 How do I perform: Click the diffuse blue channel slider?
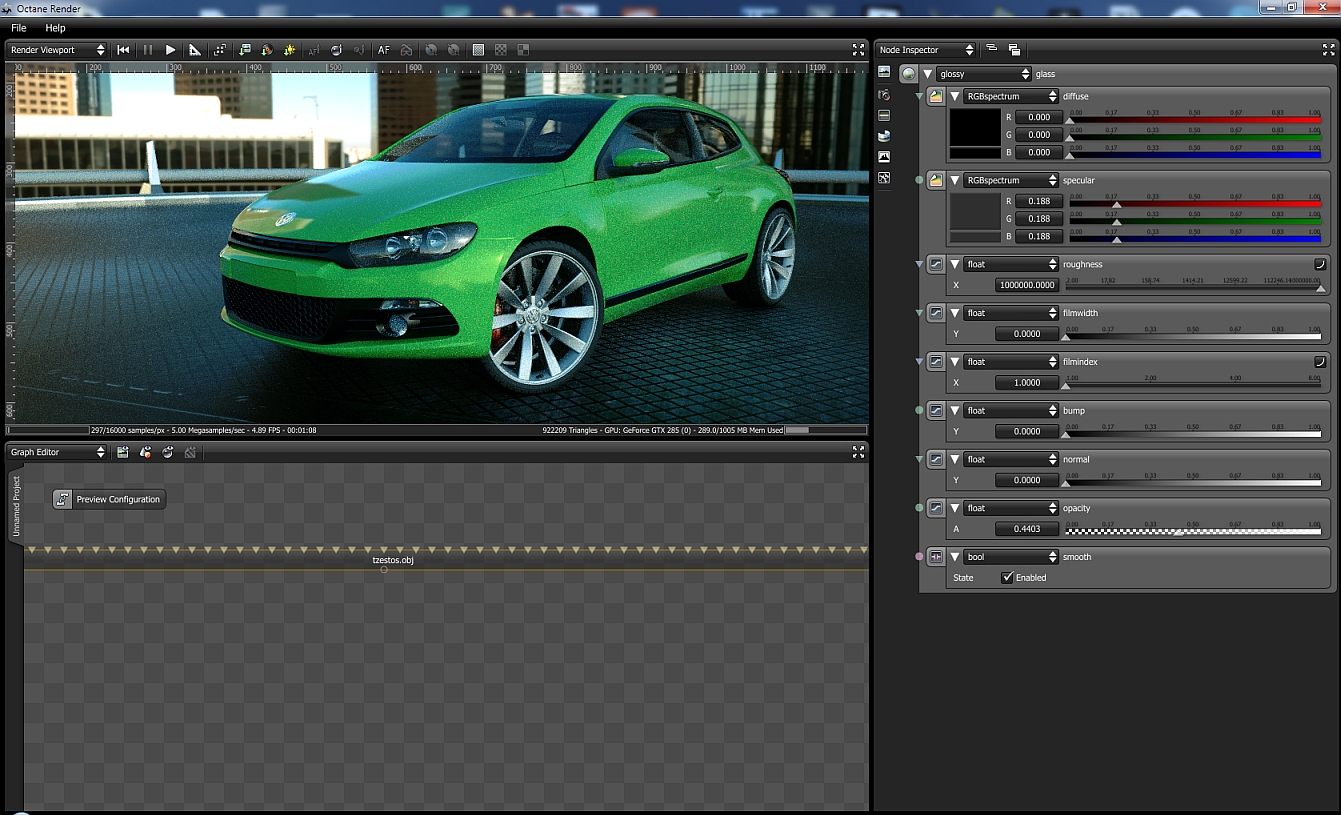point(1195,153)
